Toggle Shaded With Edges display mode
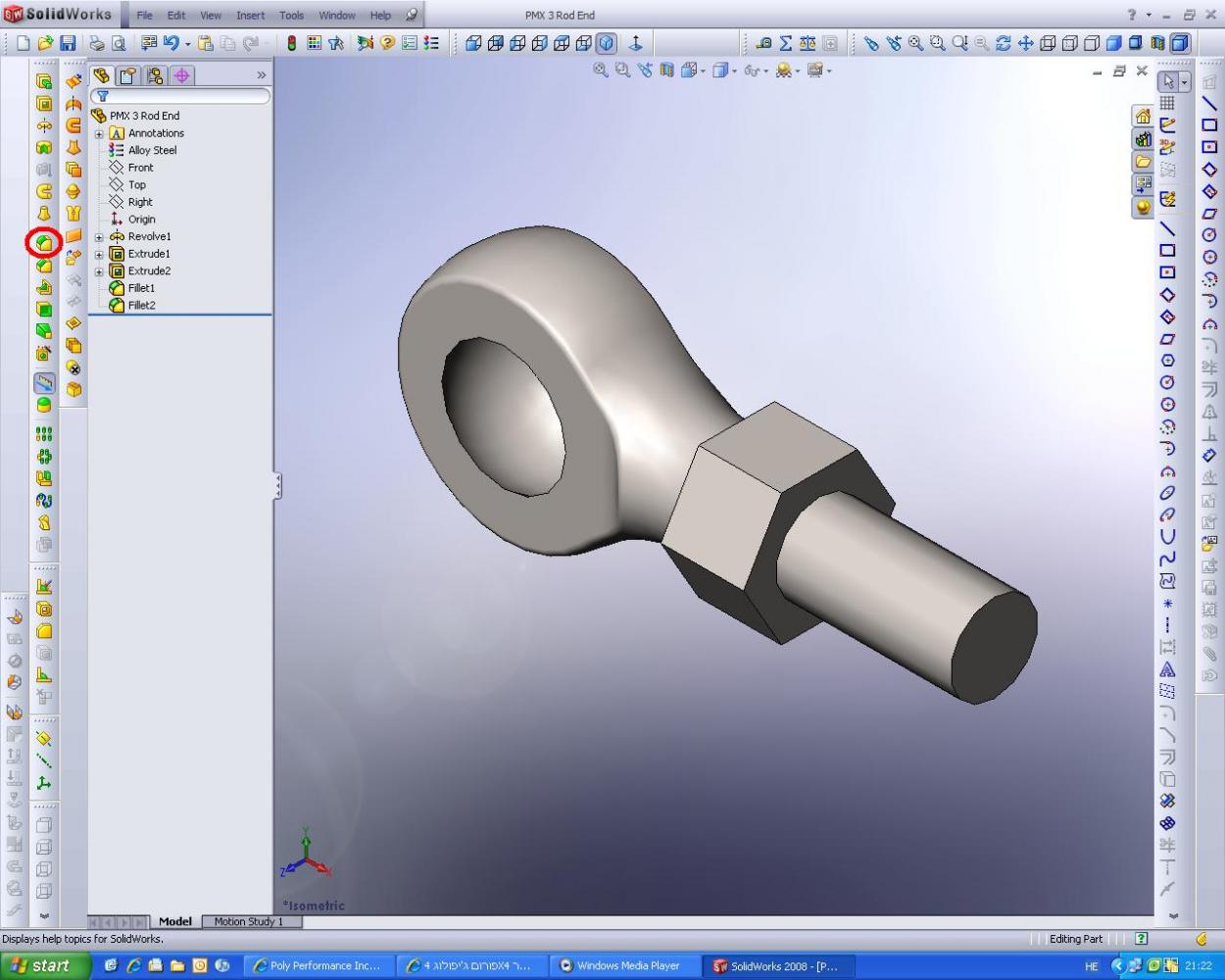Viewport: 1225px width, 980px height. [1113, 43]
